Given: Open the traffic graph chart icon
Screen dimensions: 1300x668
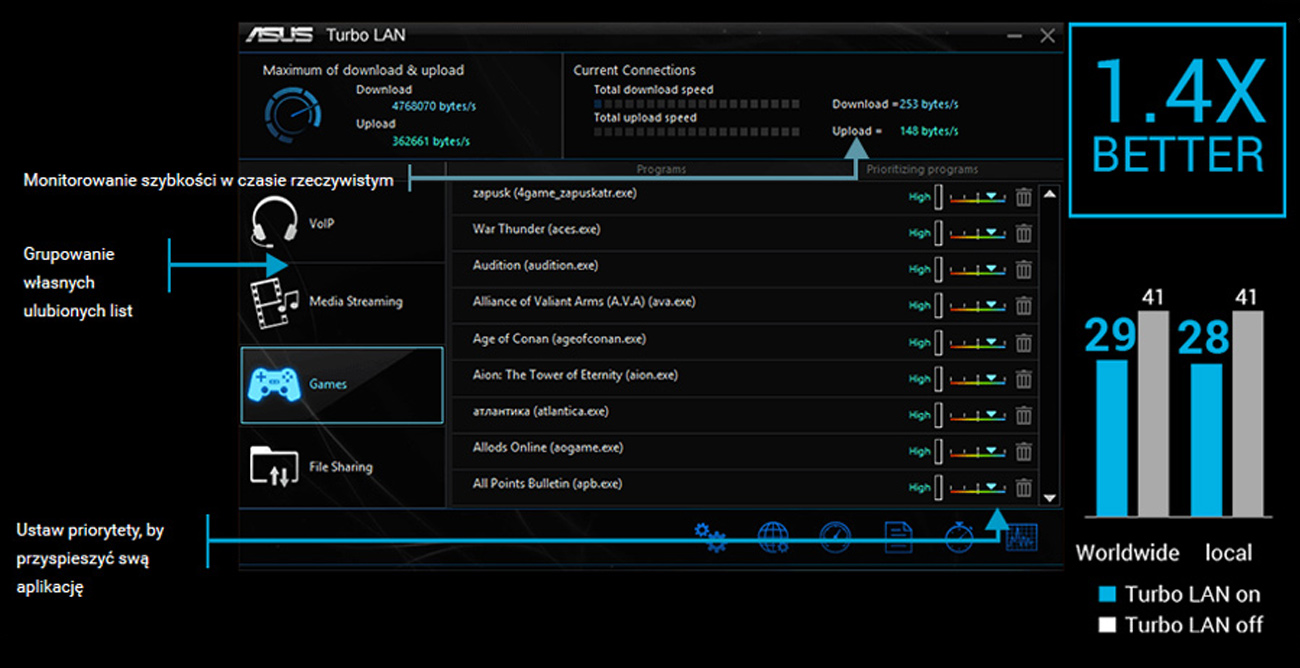Looking at the screenshot, I should (1022, 537).
